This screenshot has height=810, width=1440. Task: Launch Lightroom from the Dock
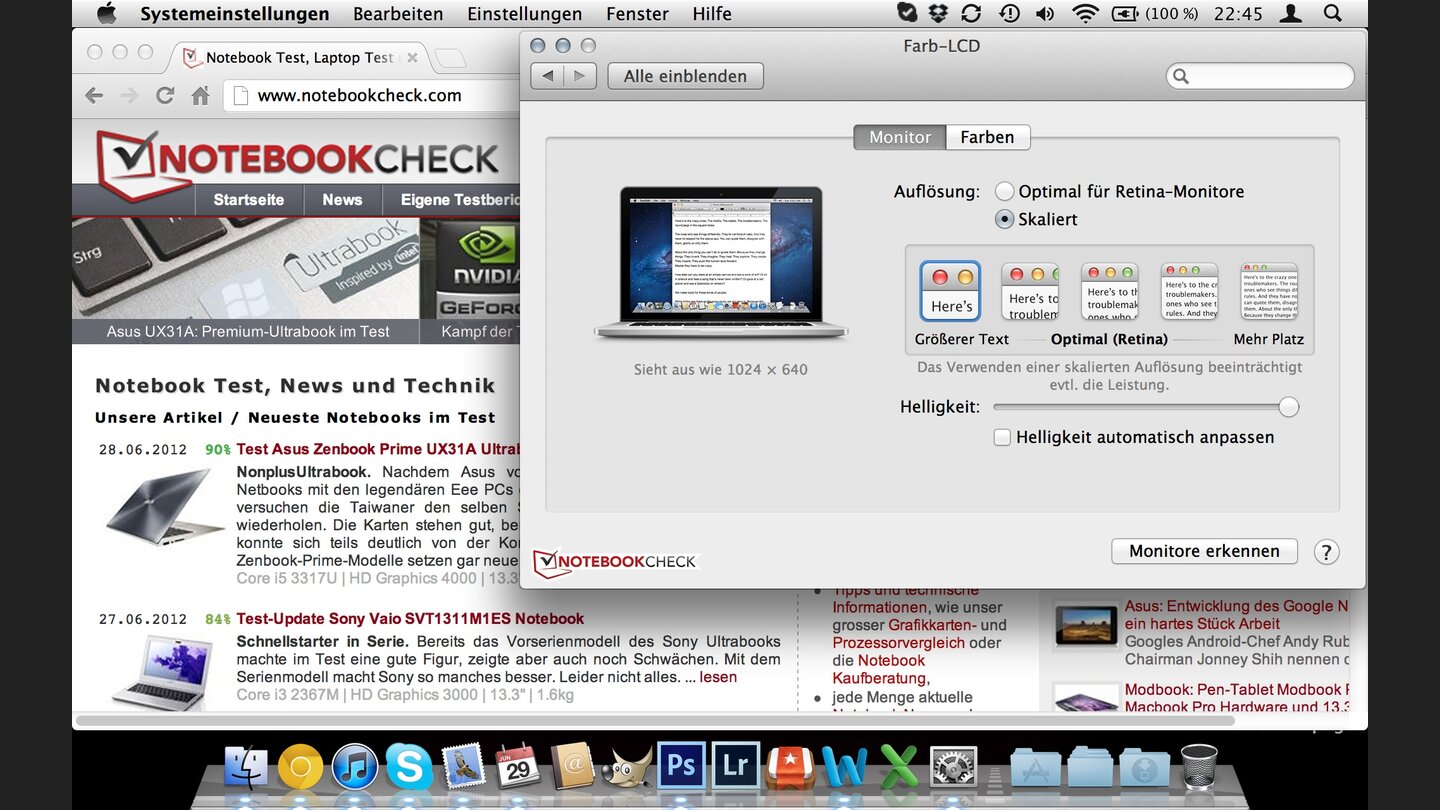coord(736,766)
